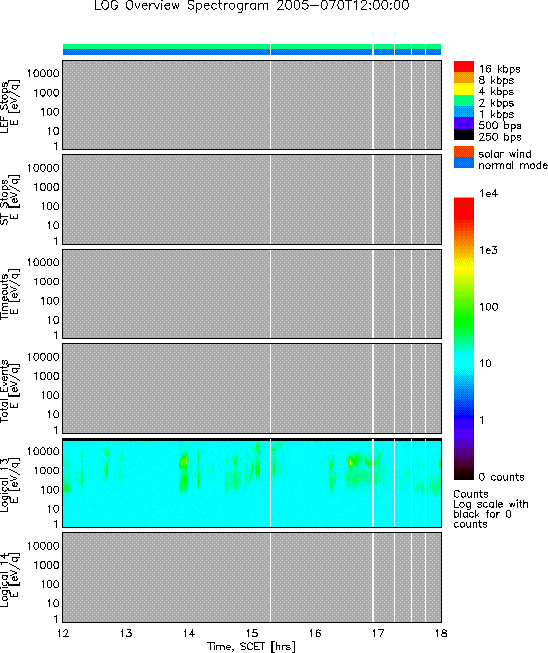This screenshot has width=548, height=653.
Task: Click hour 17 on time axis
Action: pyautogui.click(x=378, y=633)
